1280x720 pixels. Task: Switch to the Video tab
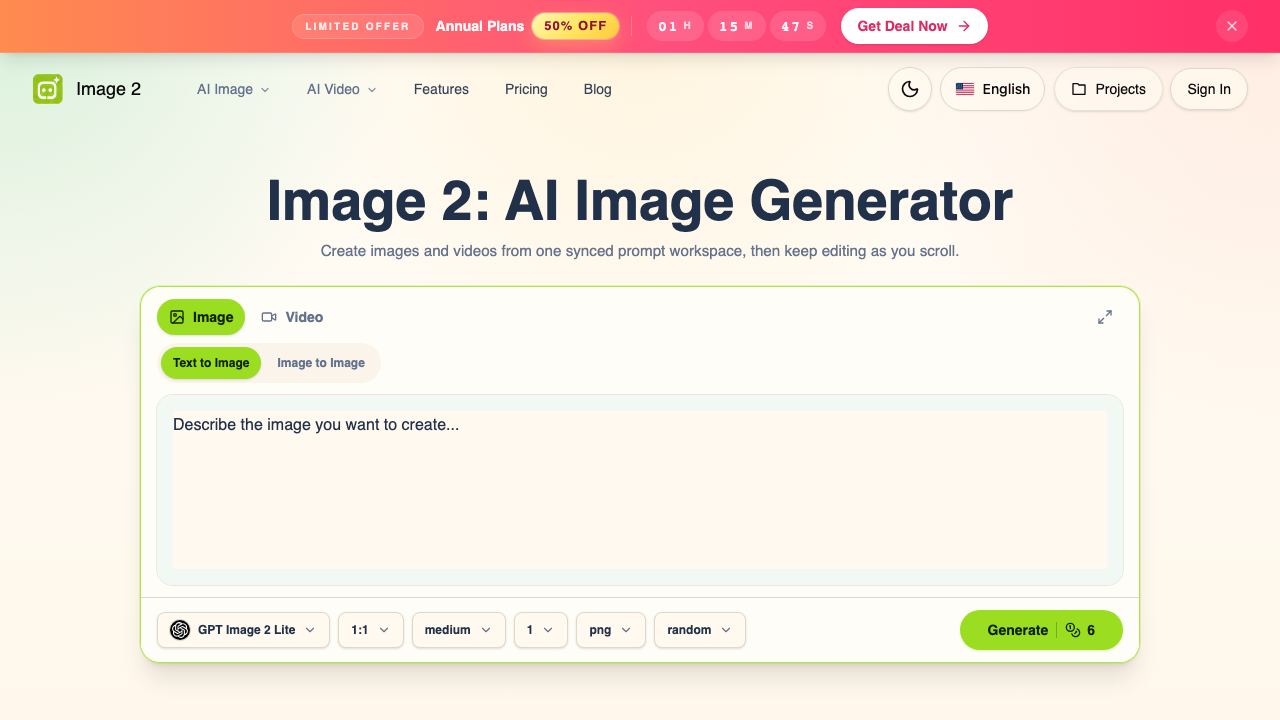point(292,317)
